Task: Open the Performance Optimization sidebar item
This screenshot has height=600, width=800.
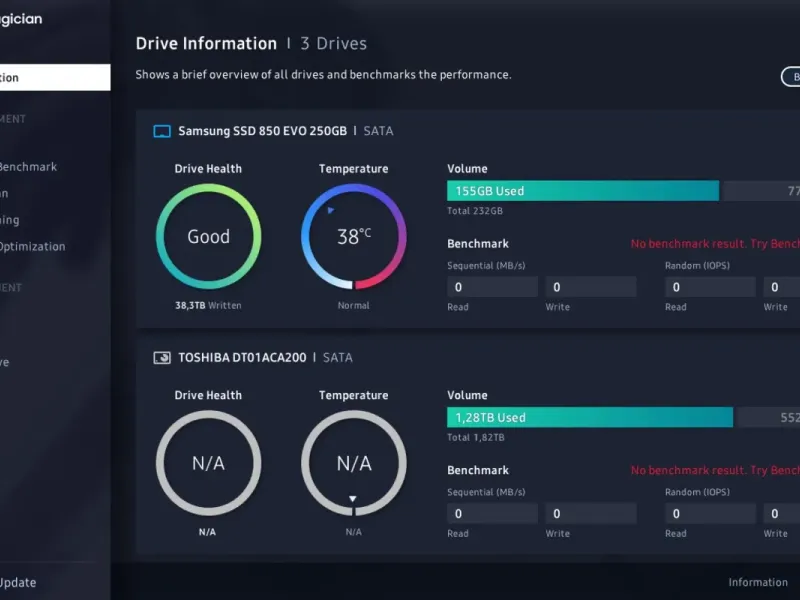Action: [x=33, y=246]
